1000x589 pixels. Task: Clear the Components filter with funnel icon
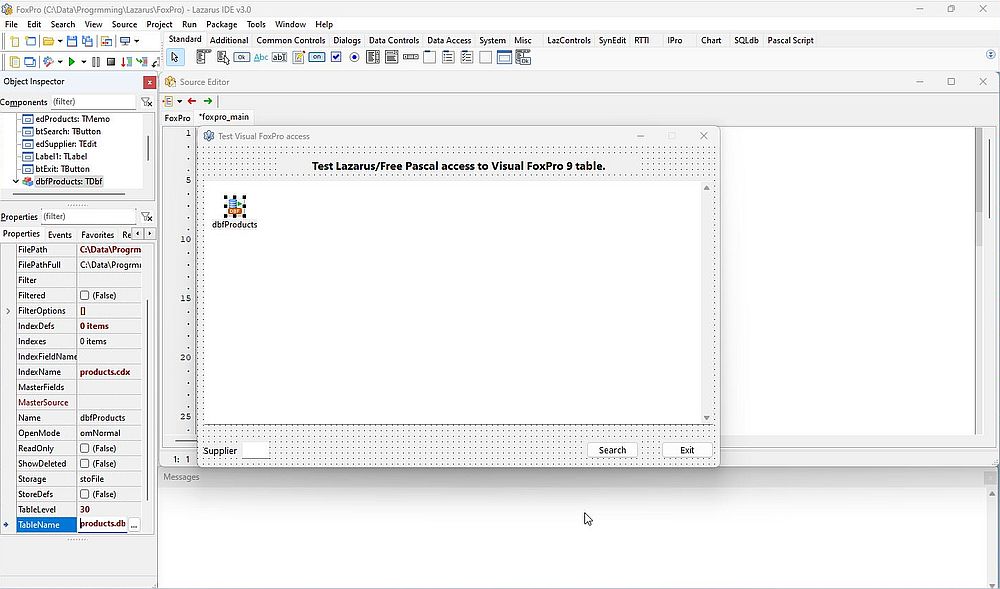point(147,102)
